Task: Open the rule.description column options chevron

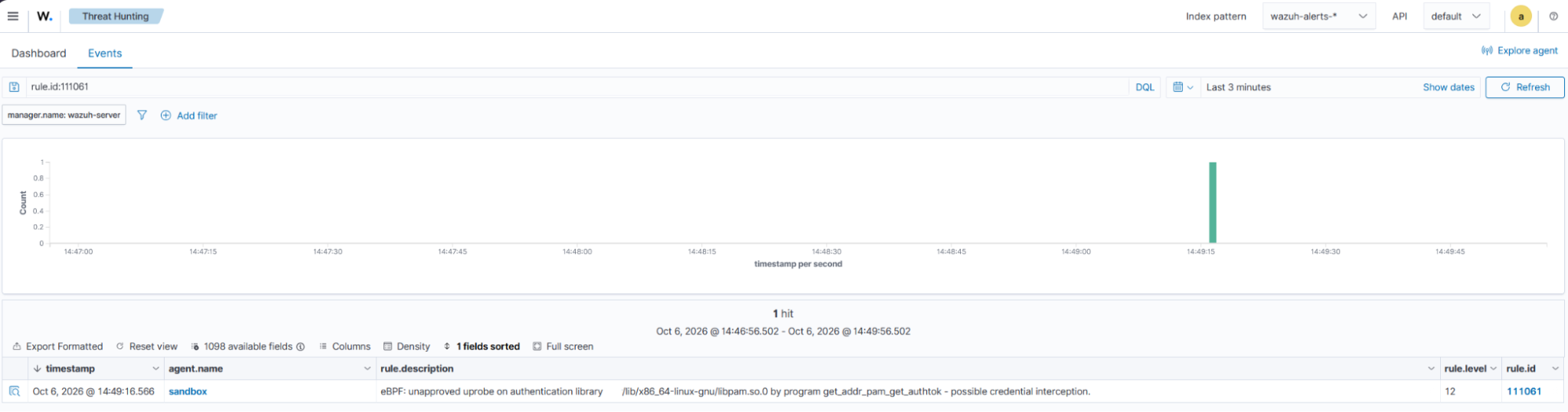Action: pyautogui.click(x=1432, y=369)
